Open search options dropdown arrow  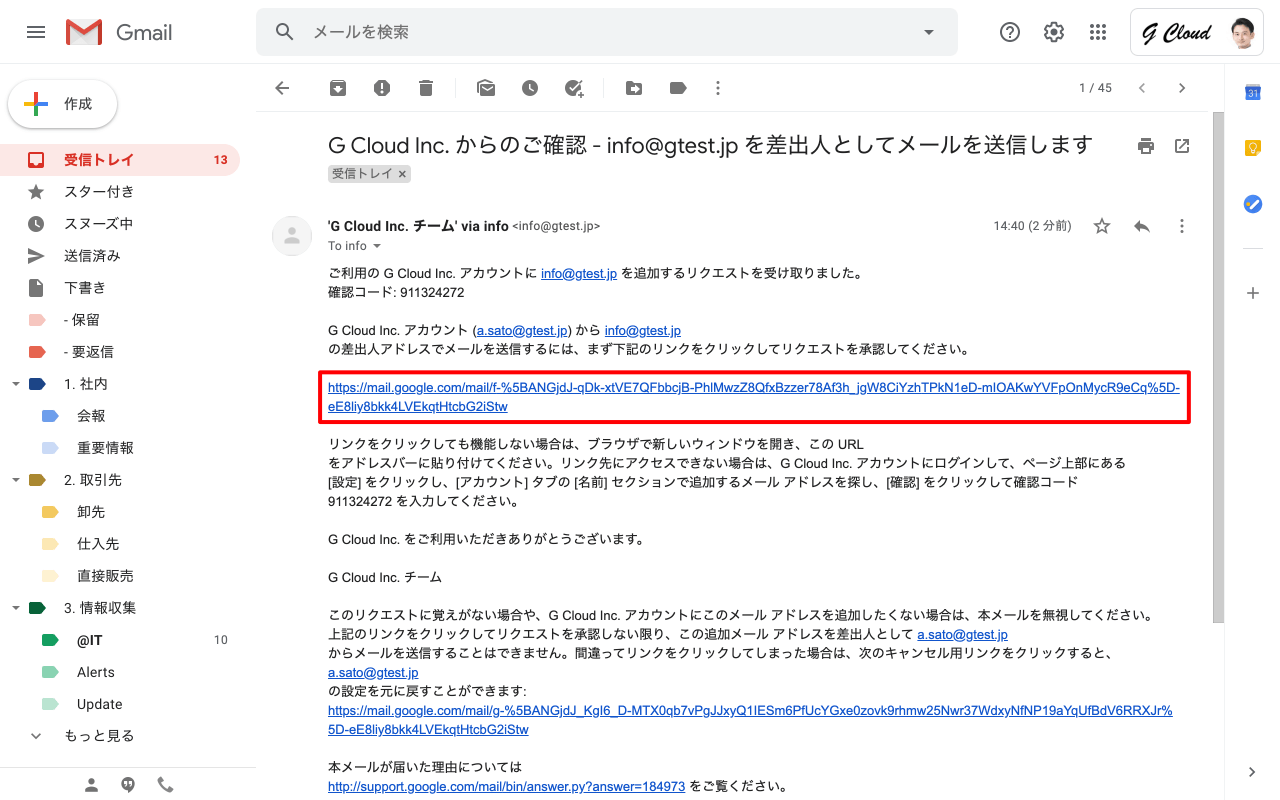pyautogui.click(x=929, y=32)
